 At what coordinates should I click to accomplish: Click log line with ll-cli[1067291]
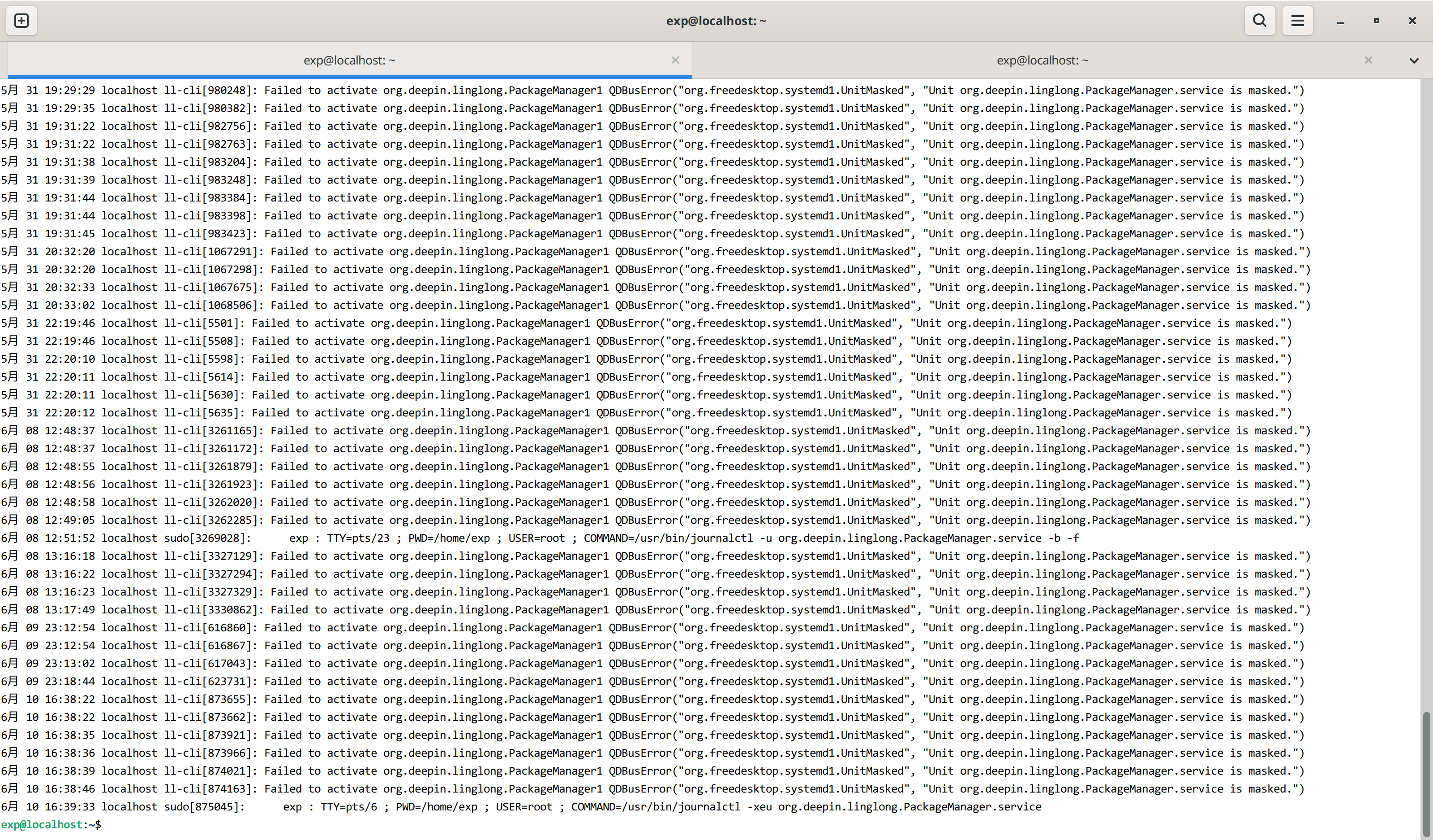[656, 251]
